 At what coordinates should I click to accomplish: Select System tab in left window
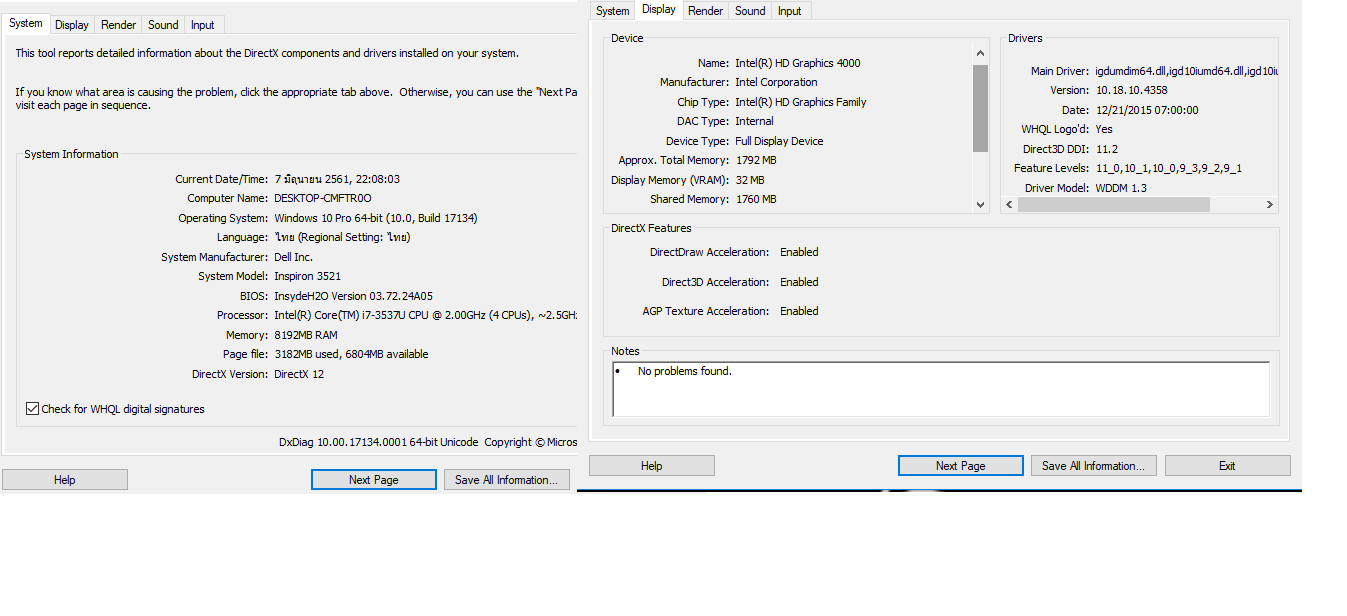click(x=26, y=23)
